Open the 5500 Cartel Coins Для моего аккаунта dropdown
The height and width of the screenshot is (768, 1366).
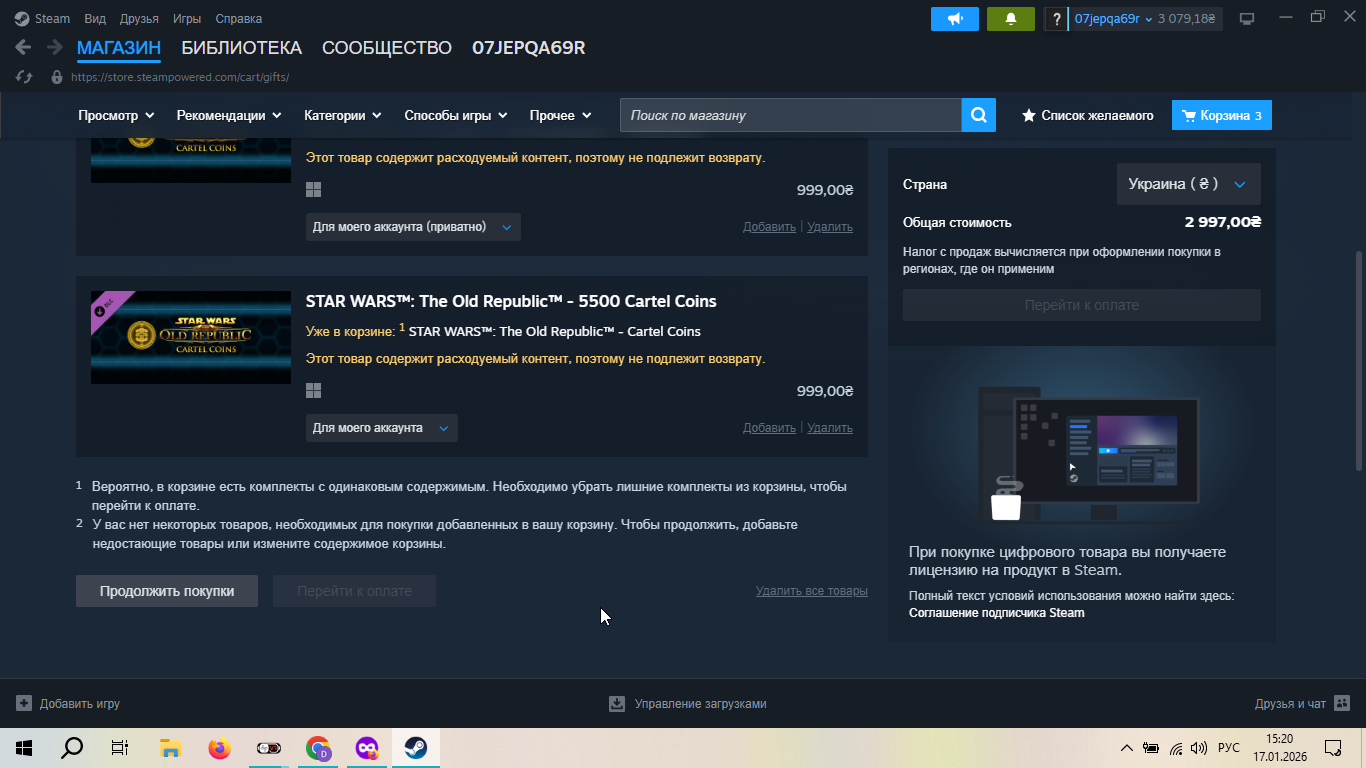click(x=382, y=428)
